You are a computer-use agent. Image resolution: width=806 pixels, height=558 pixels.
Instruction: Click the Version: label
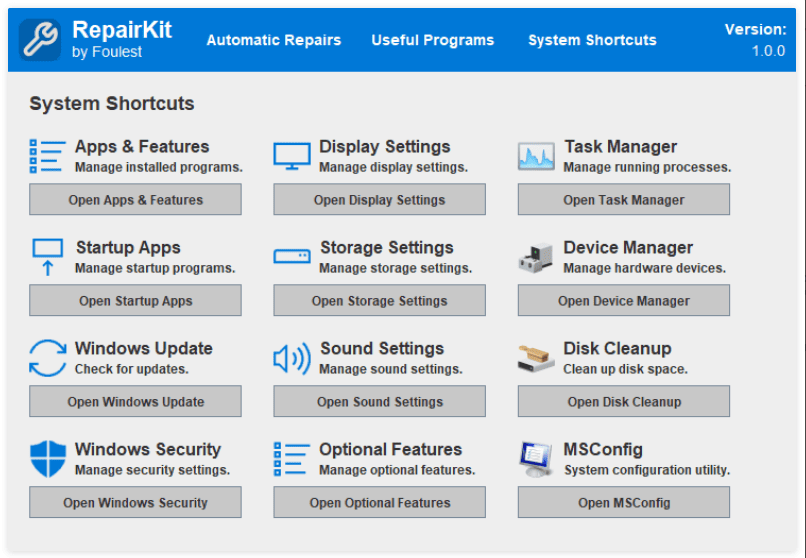(x=755, y=30)
